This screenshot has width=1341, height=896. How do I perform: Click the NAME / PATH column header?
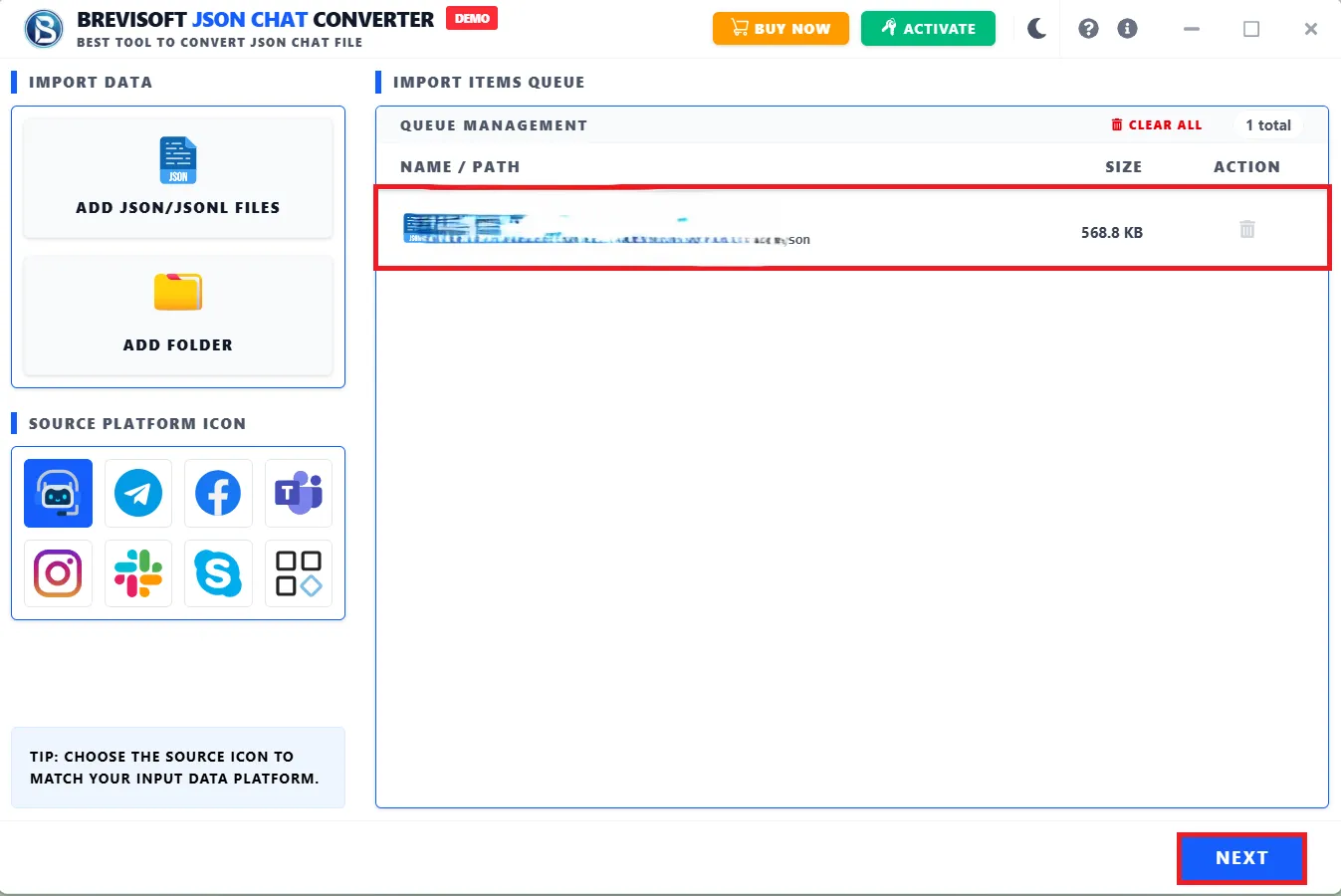460,167
